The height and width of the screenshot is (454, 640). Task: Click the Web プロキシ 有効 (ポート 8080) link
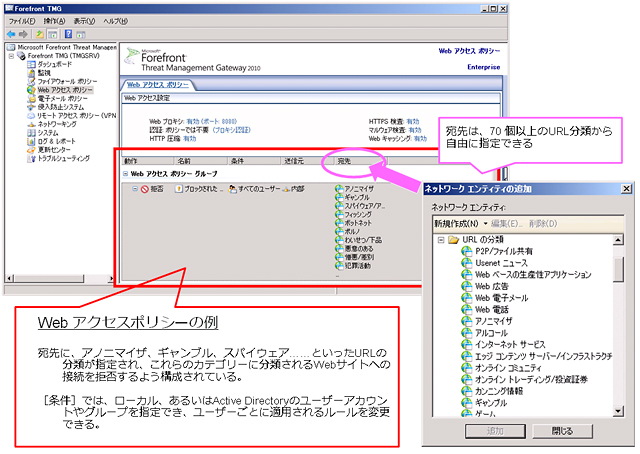pos(211,122)
